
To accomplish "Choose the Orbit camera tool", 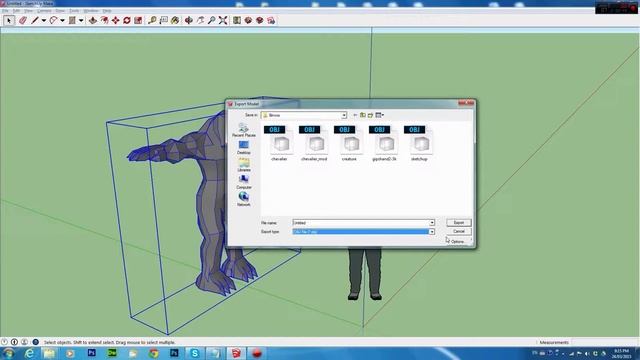I will 189,20.
